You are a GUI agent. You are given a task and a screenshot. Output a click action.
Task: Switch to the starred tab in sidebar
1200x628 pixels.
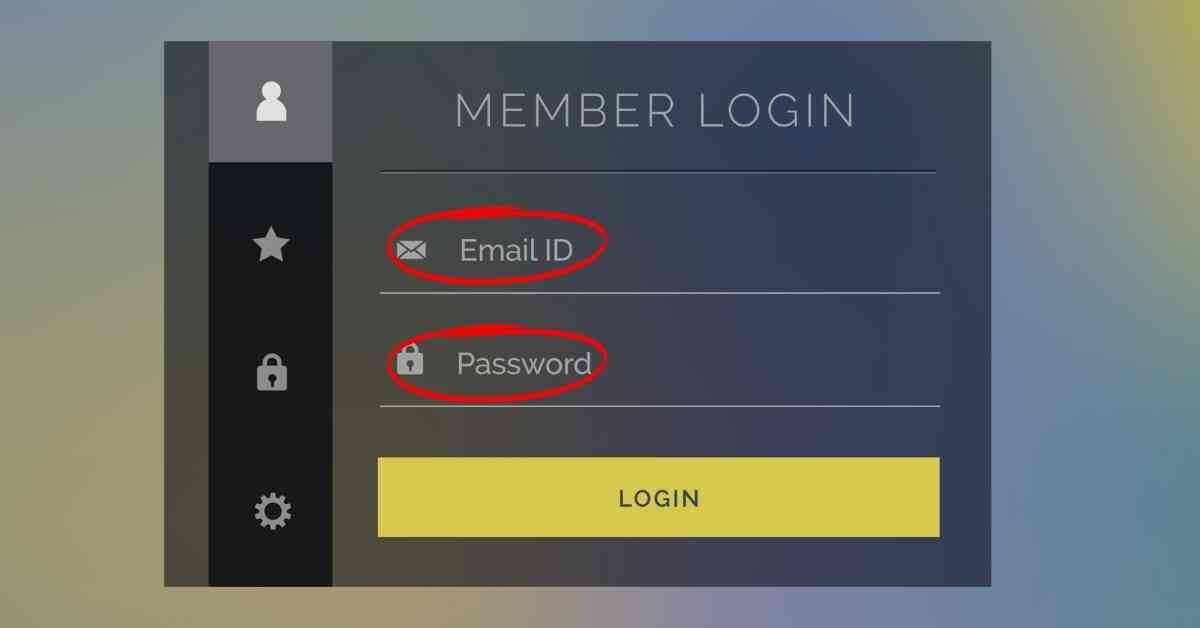[x=270, y=244]
